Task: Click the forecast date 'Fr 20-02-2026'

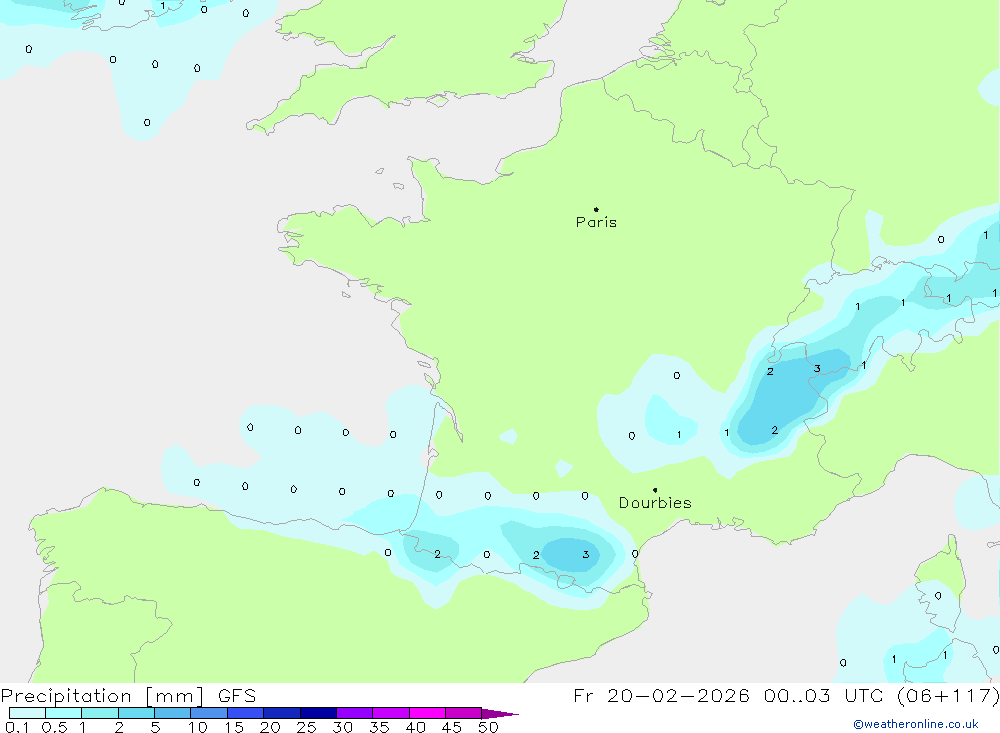Action: [661, 696]
